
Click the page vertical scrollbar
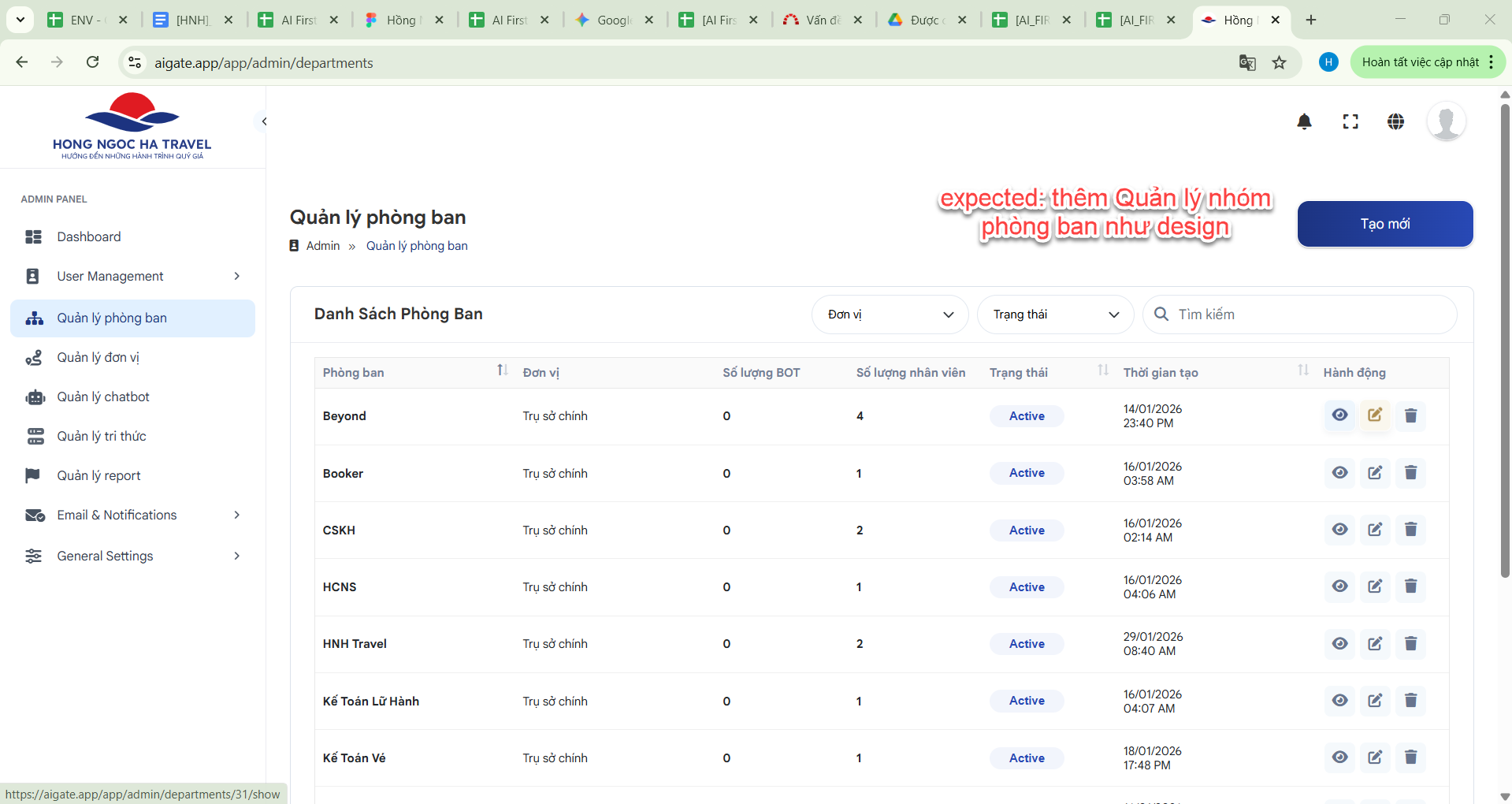[1505, 339]
